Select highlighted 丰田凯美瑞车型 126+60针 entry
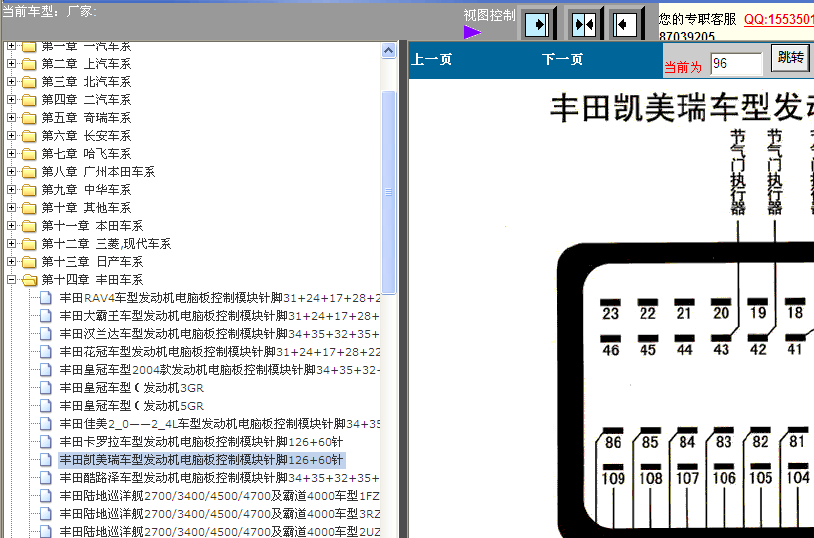This screenshot has height=538, width=814. [201, 460]
